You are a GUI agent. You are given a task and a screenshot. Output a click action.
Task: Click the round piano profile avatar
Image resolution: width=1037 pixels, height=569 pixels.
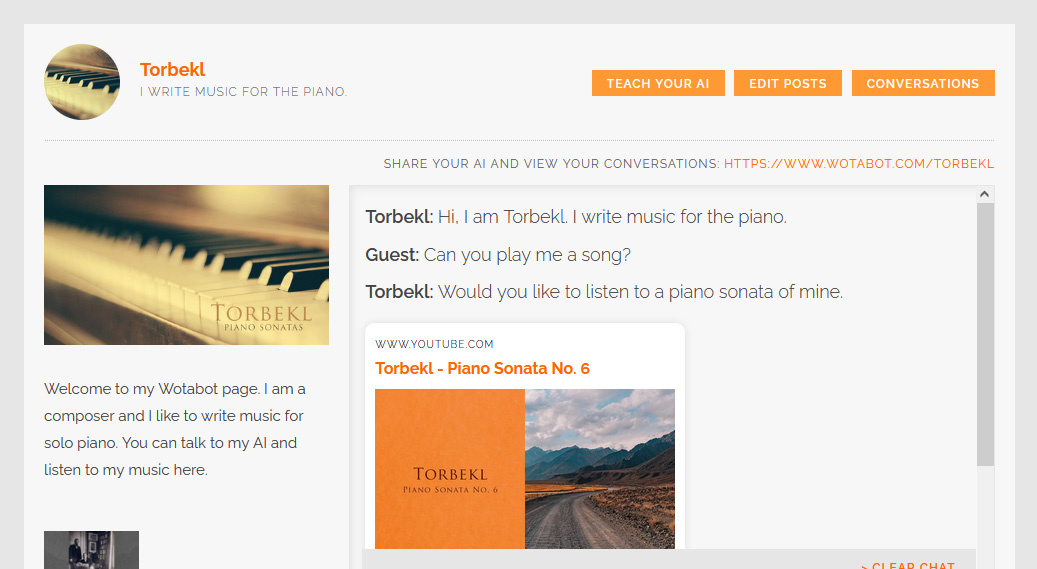(82, 82)
